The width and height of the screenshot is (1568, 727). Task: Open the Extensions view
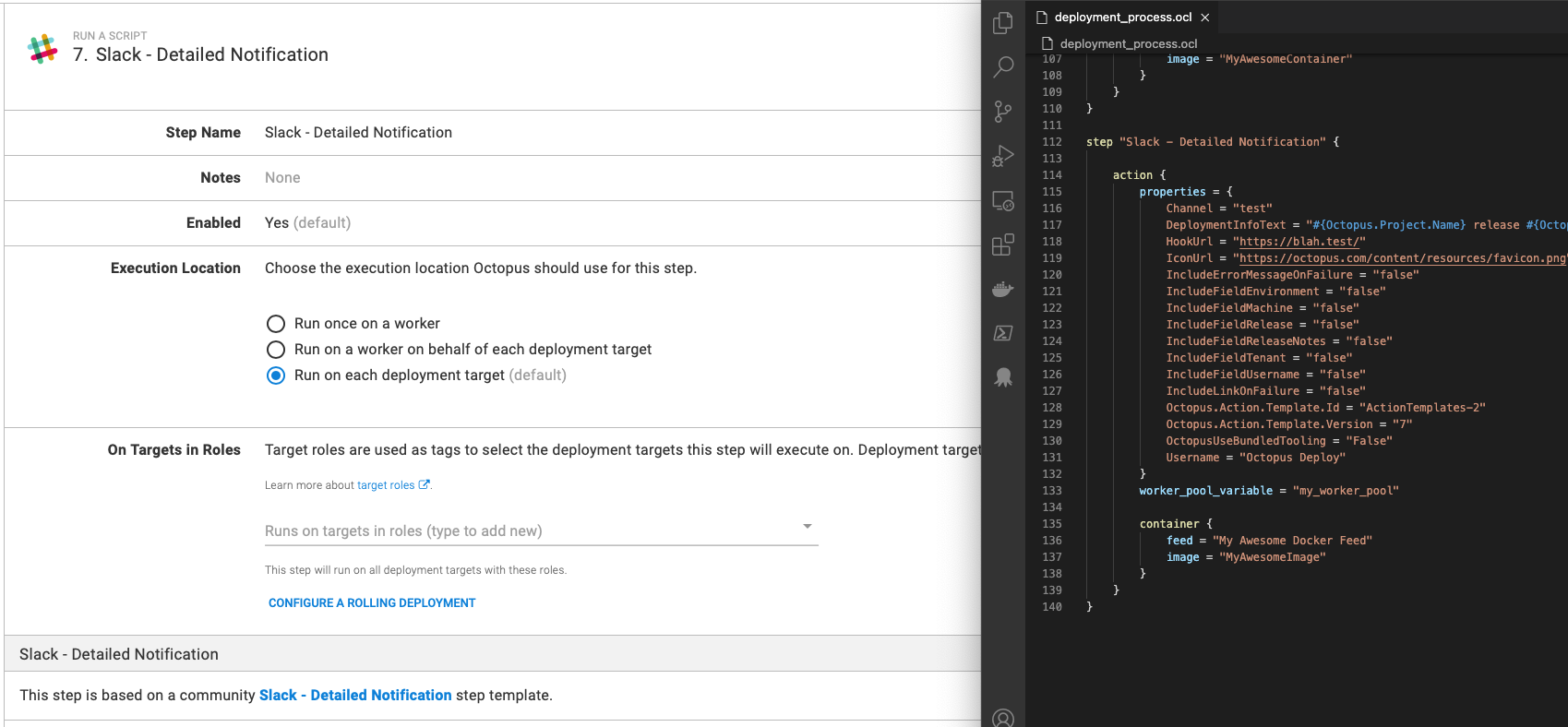coord(1003,244)
